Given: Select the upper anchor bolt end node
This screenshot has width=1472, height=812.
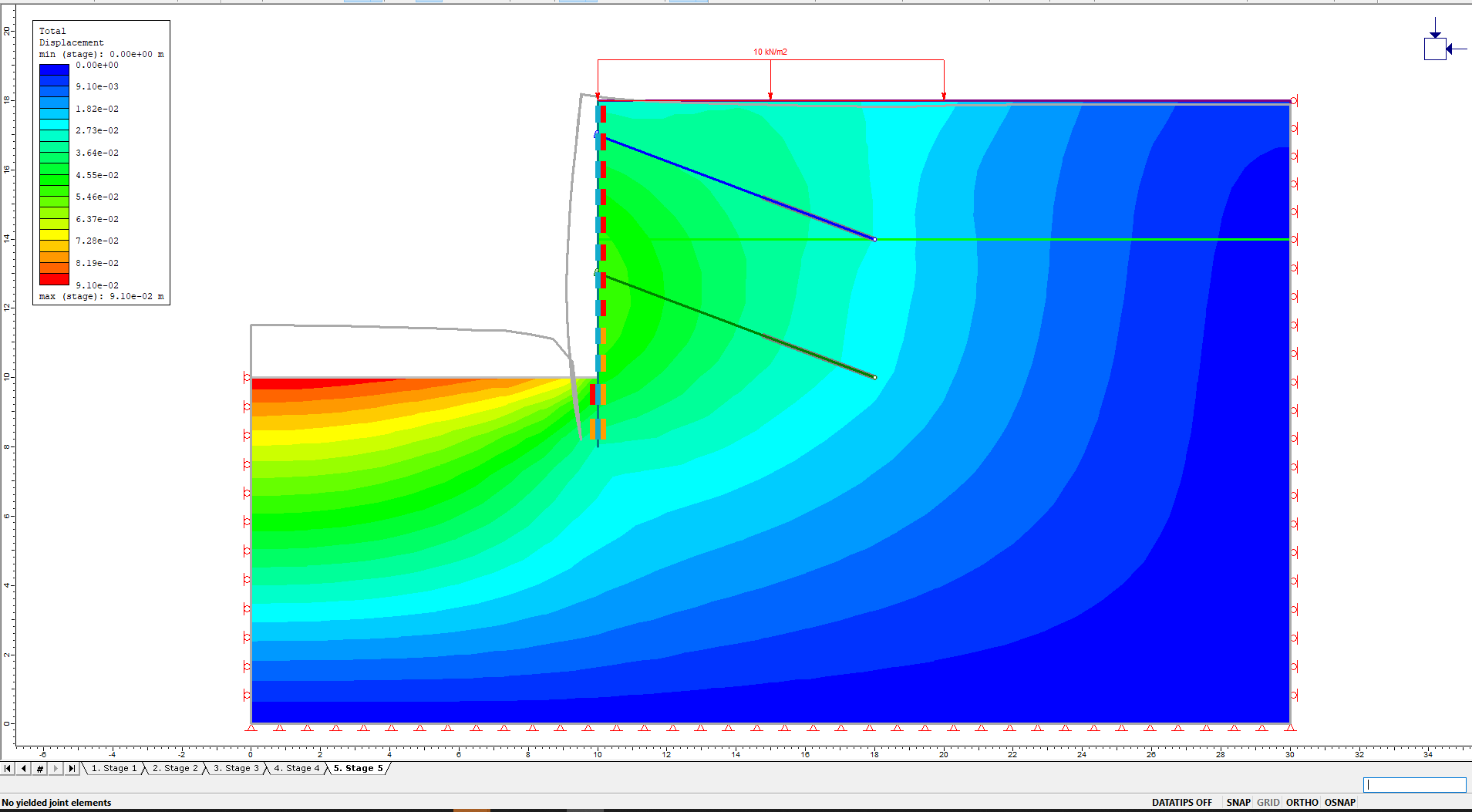Looking at the screenshot, I should 874,239.
